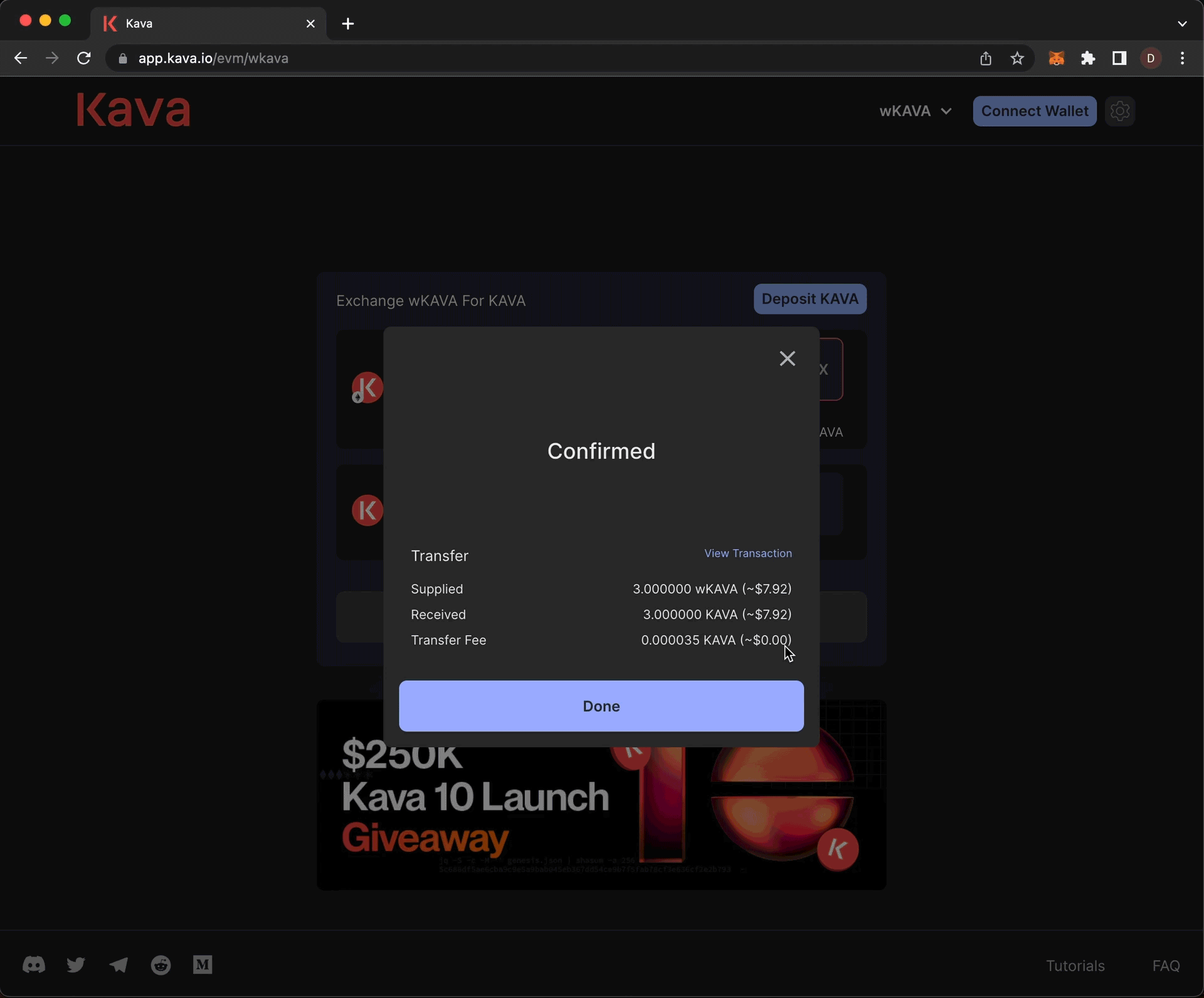The image size is (1204, 998).
Task: Open the Medium icon link
Action: point(203,965)
